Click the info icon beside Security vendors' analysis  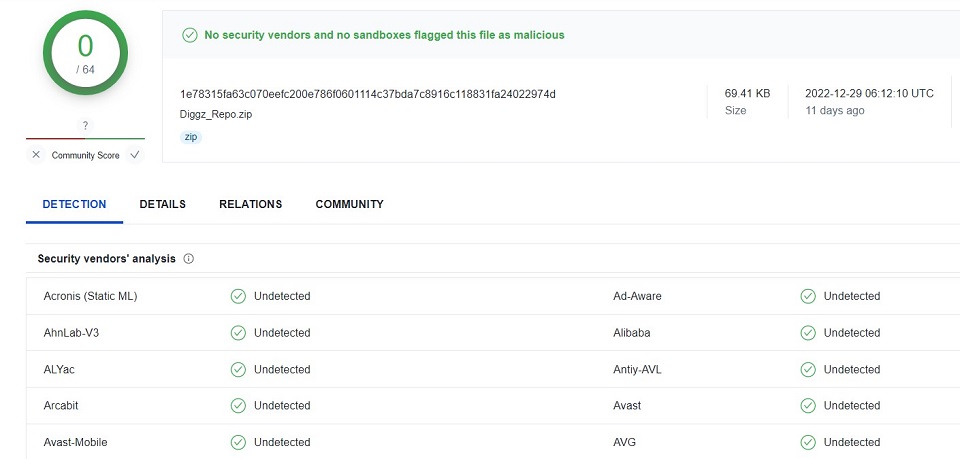[x=189, y=259]
